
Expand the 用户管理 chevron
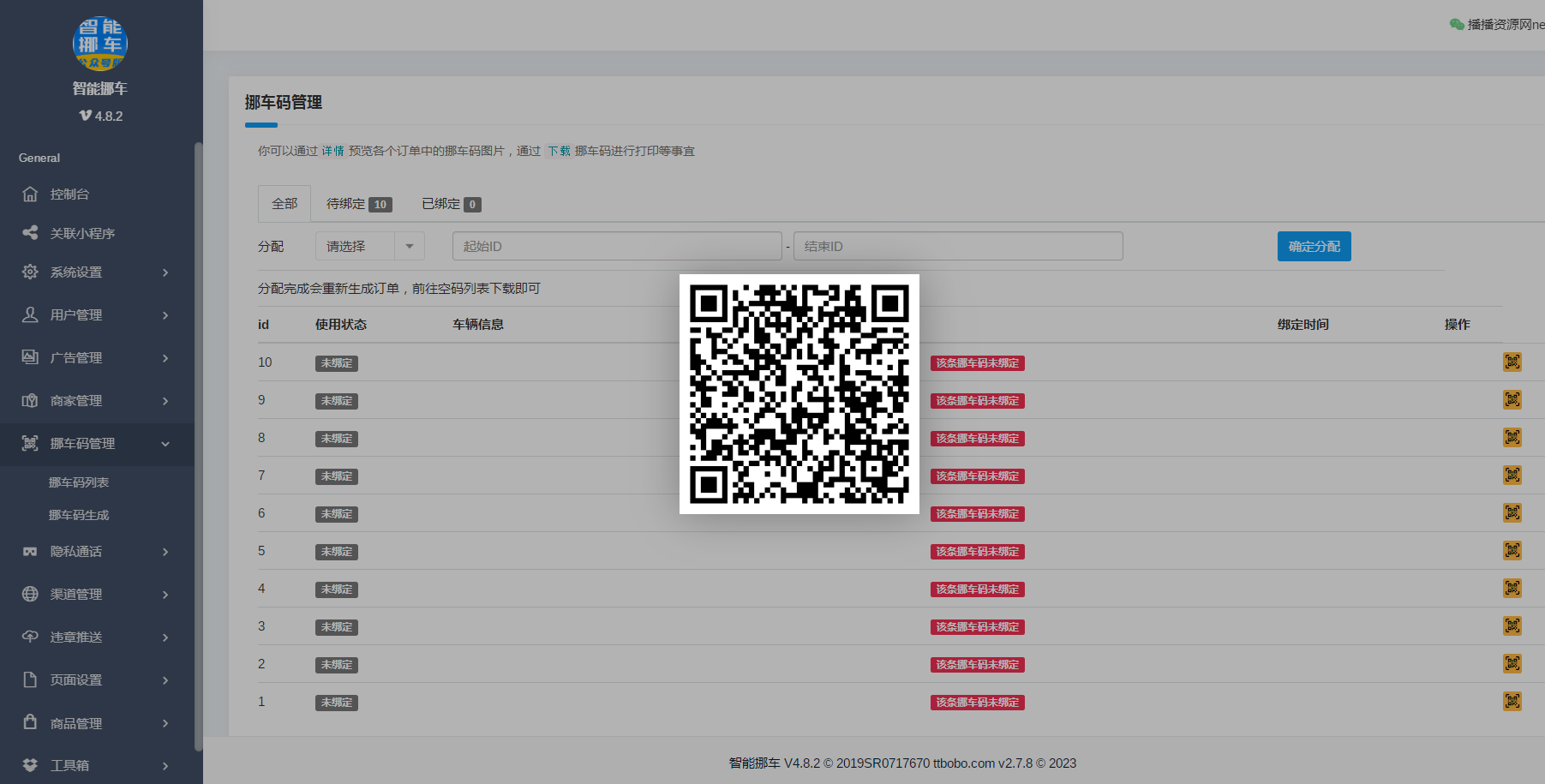click(x=165, y=315)
